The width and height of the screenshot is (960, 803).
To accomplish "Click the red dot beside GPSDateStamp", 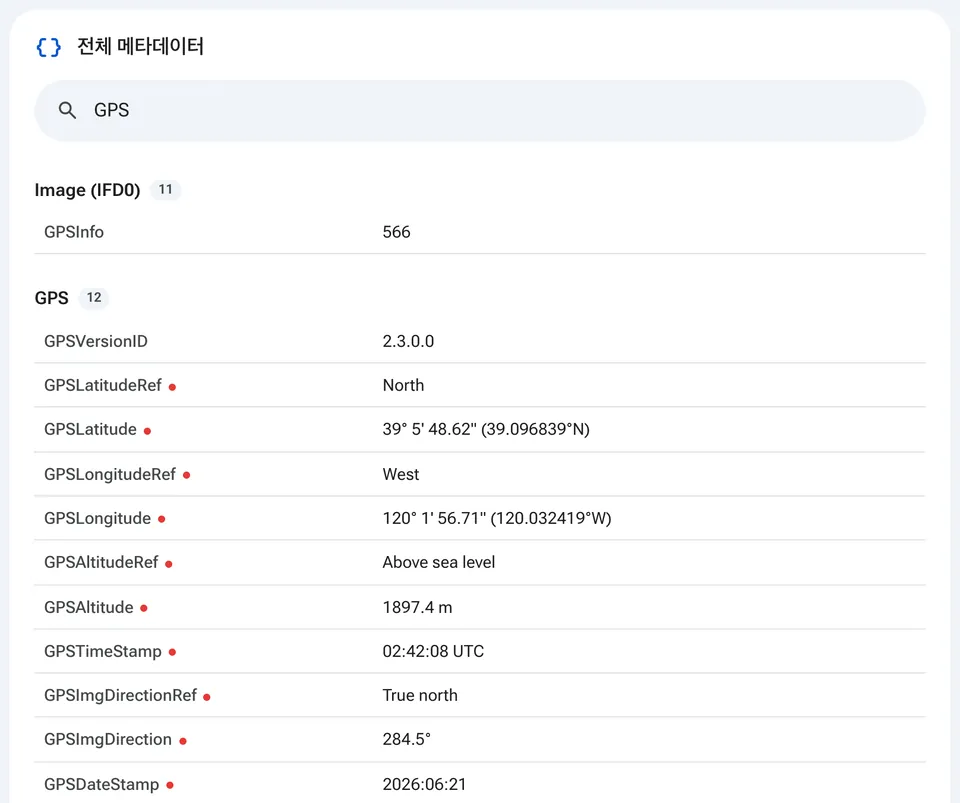I will tap(170, 785).
